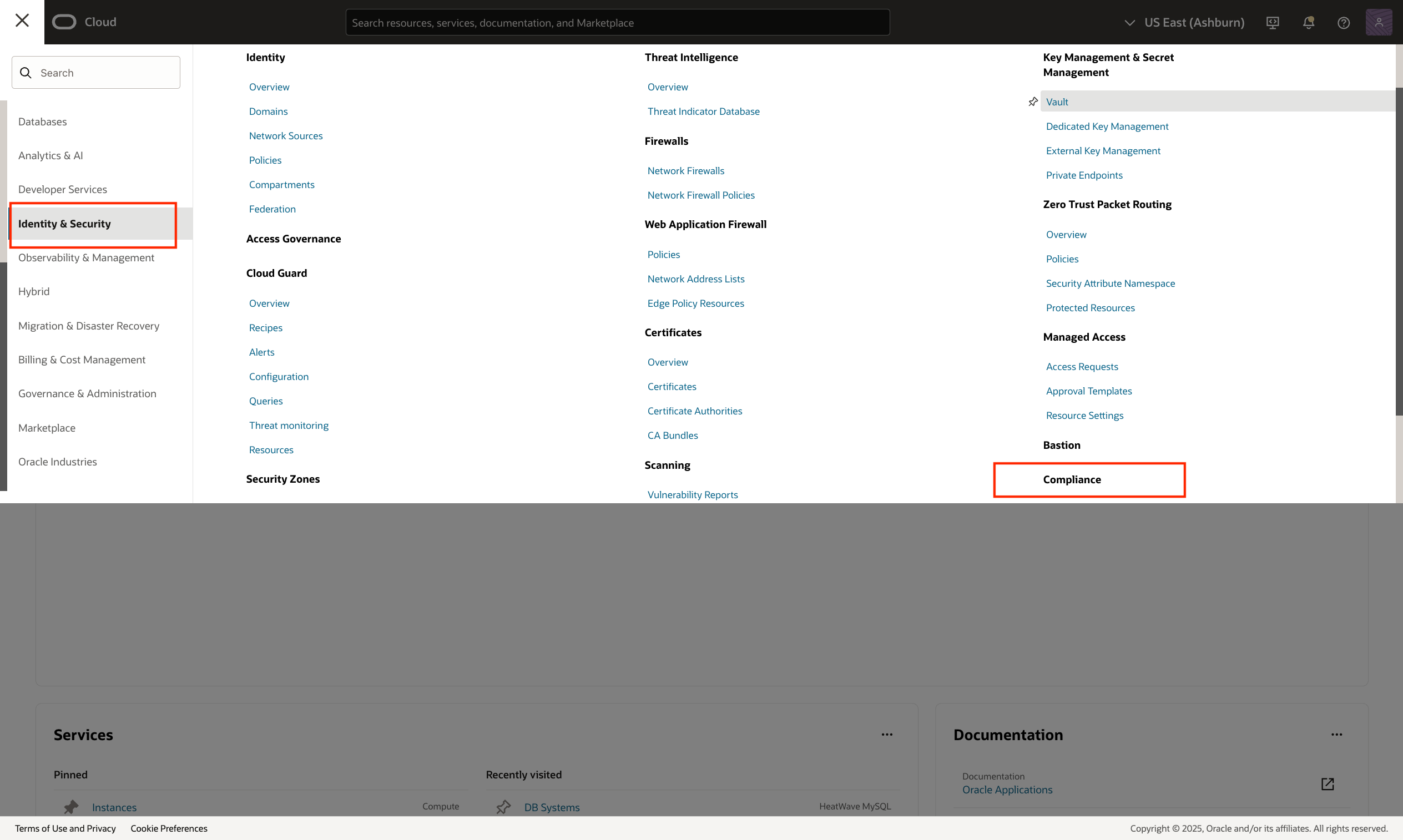This screenshot has width=1403, height=840.
Task: Open the notifications bell icon
Action: [1308, 23]
